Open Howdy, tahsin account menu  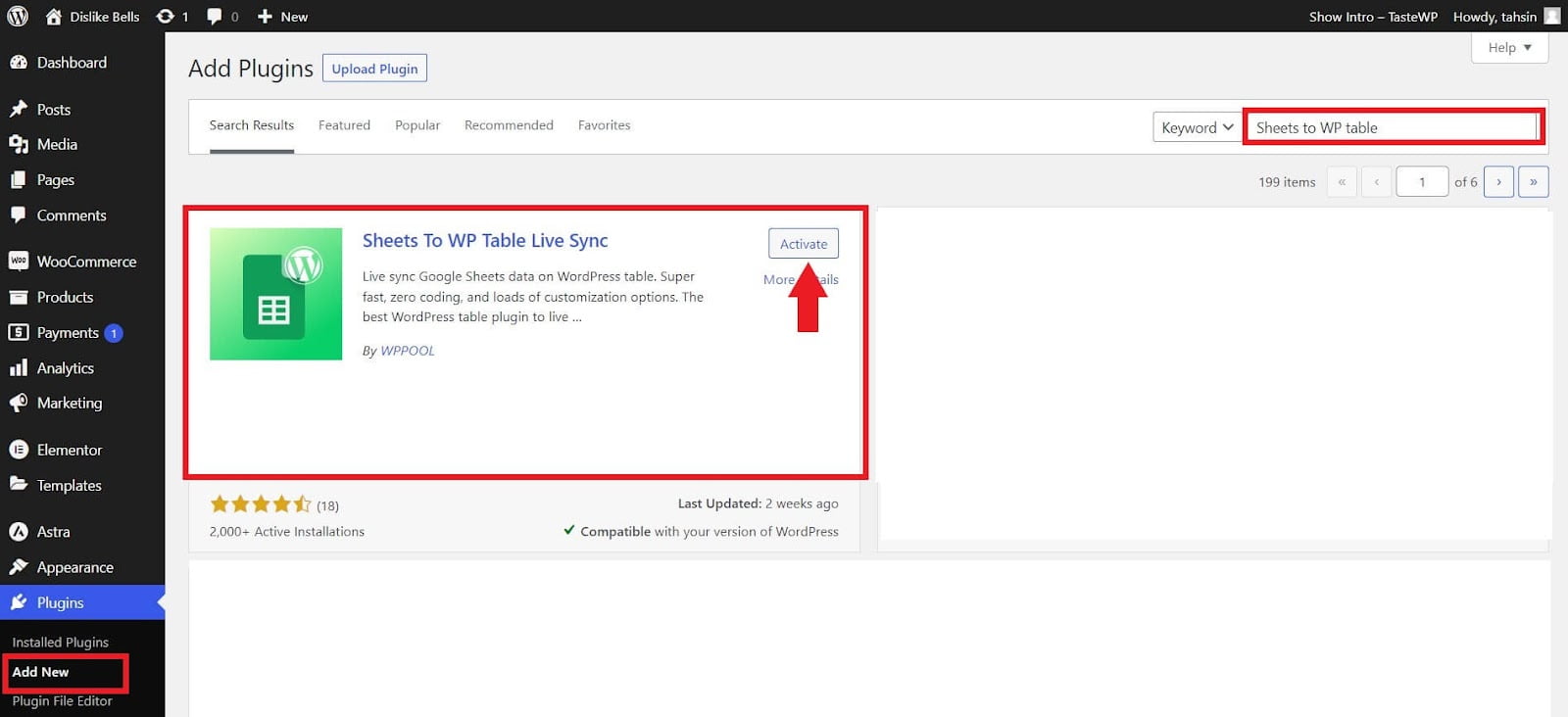click(x=1494, y=17)
